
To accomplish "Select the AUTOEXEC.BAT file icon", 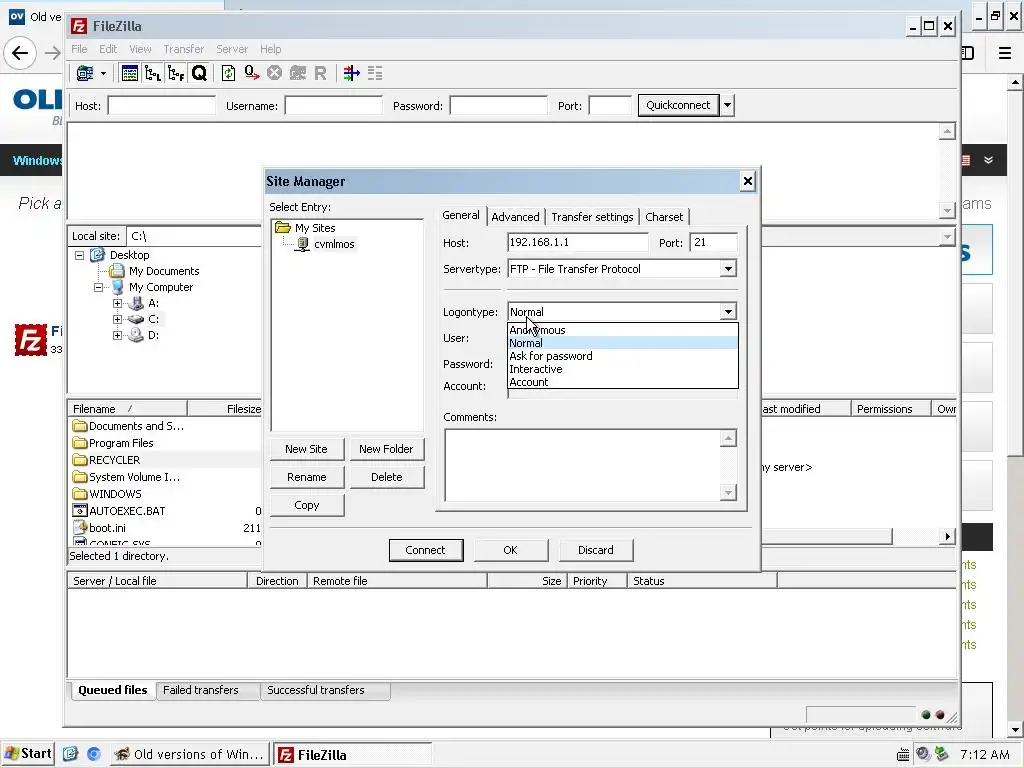I will (80, 511).
